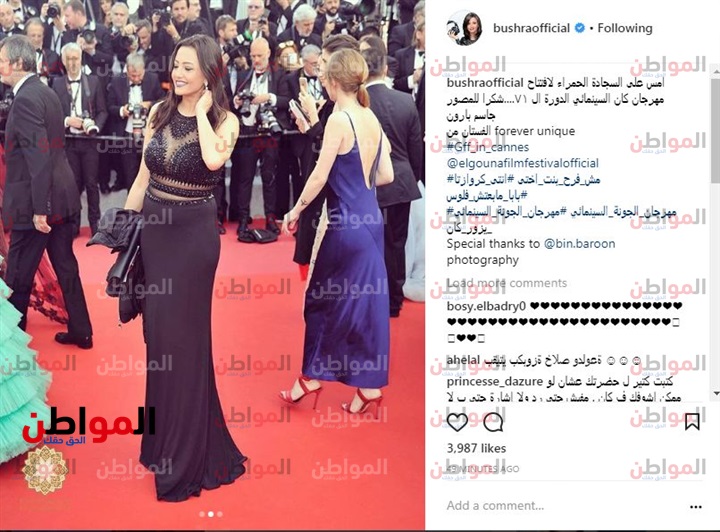Select the first carousel dot indicator
720x532 pixels.
coord(202,514)
